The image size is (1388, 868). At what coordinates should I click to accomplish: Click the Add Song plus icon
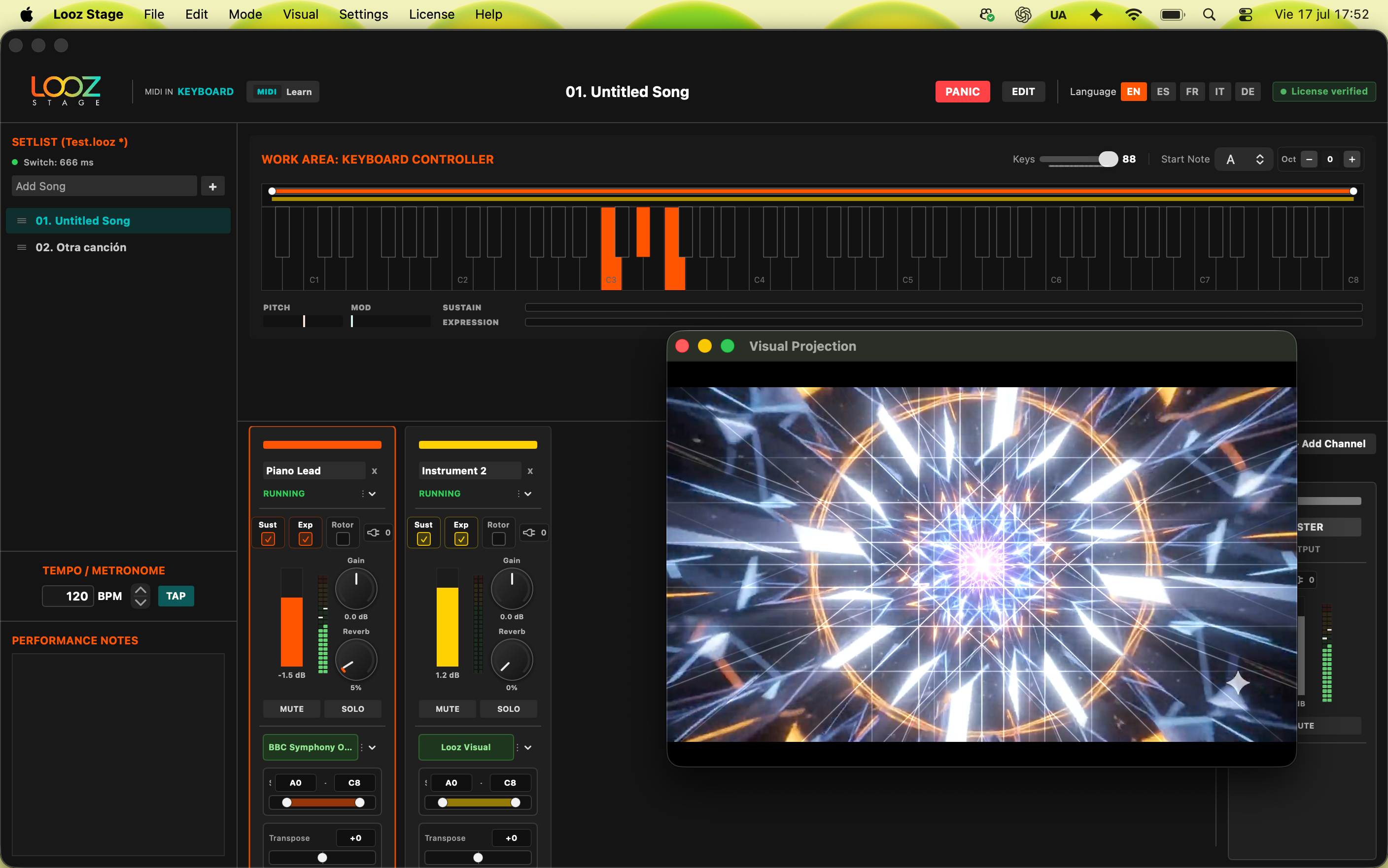(212, 186)
